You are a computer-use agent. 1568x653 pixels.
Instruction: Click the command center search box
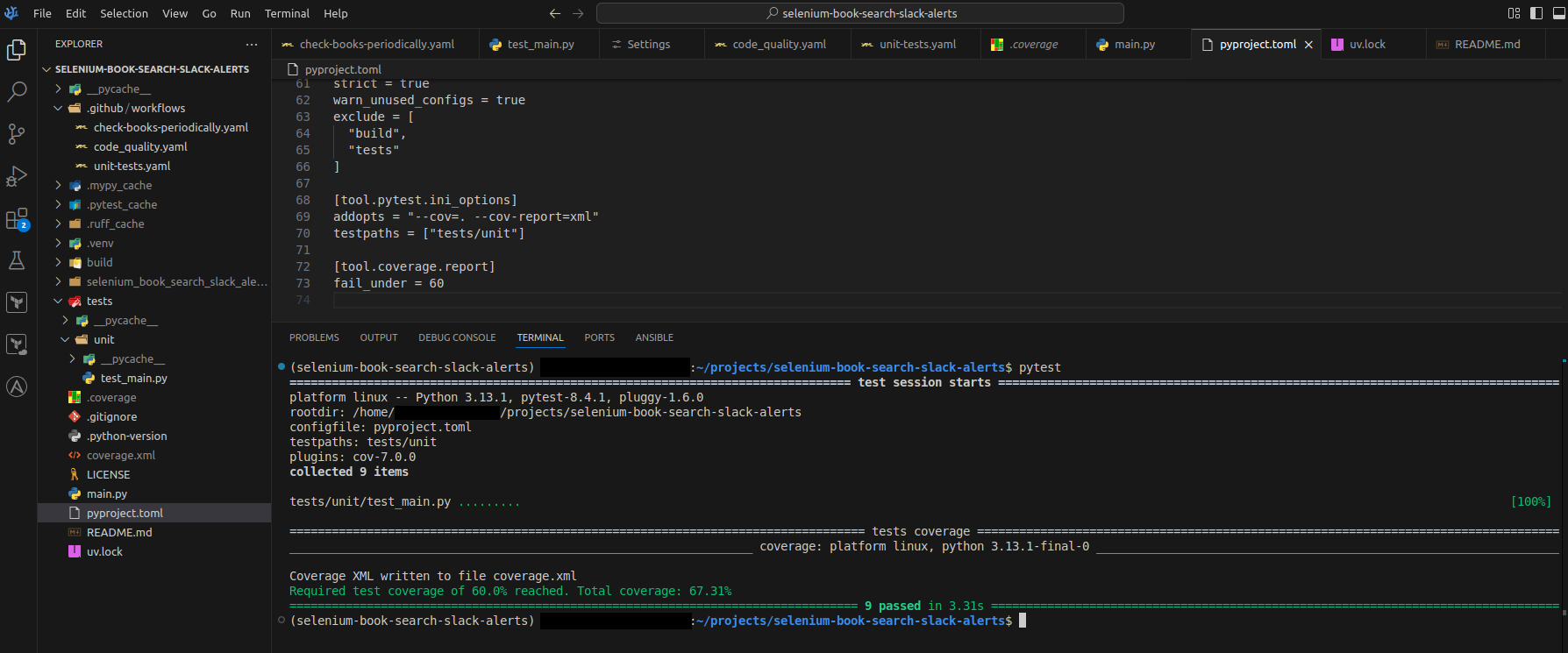click(x=860, y=13)
